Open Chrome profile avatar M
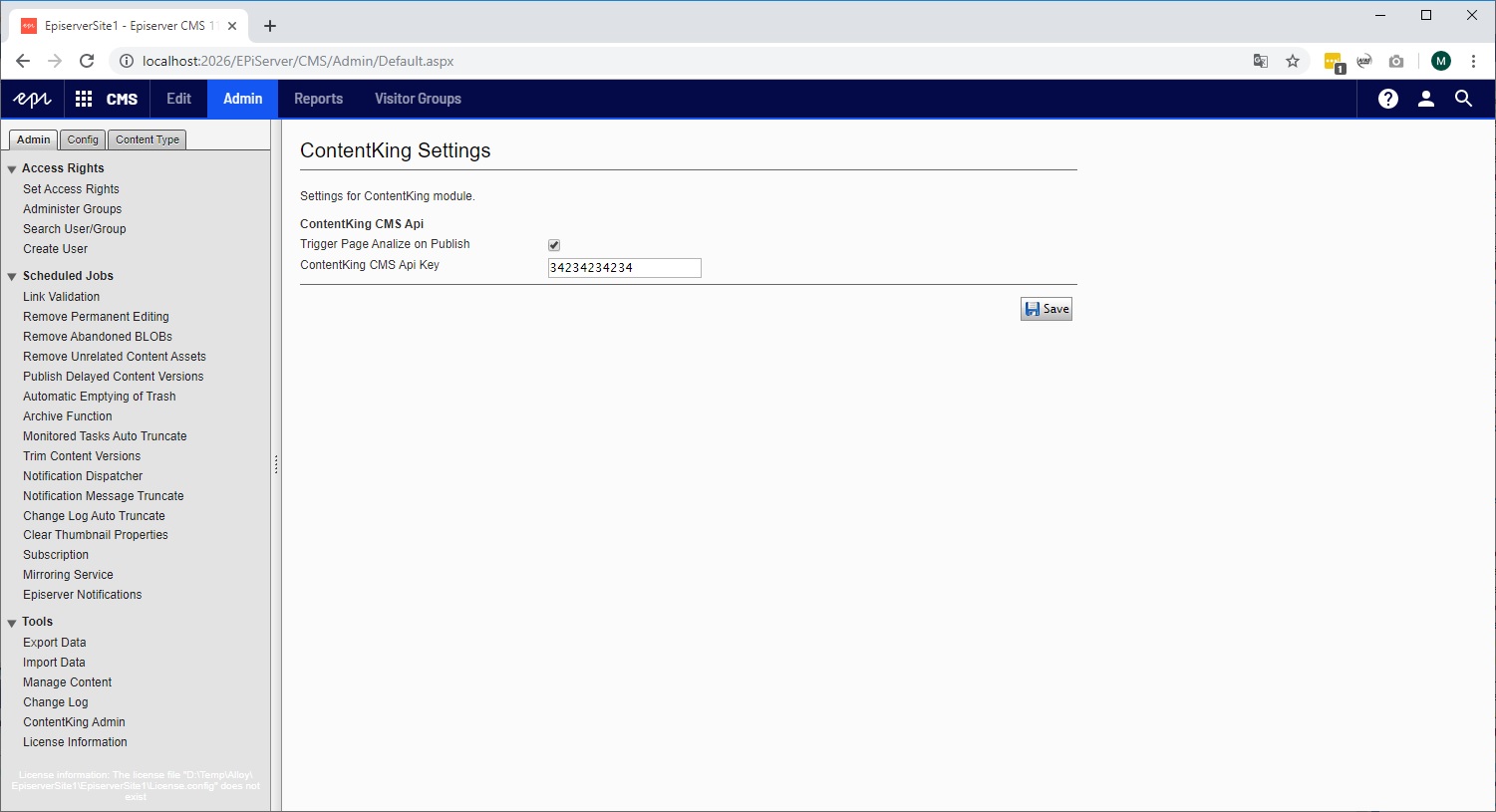This screenshot has height=812, width=1496. [1441, 61]
